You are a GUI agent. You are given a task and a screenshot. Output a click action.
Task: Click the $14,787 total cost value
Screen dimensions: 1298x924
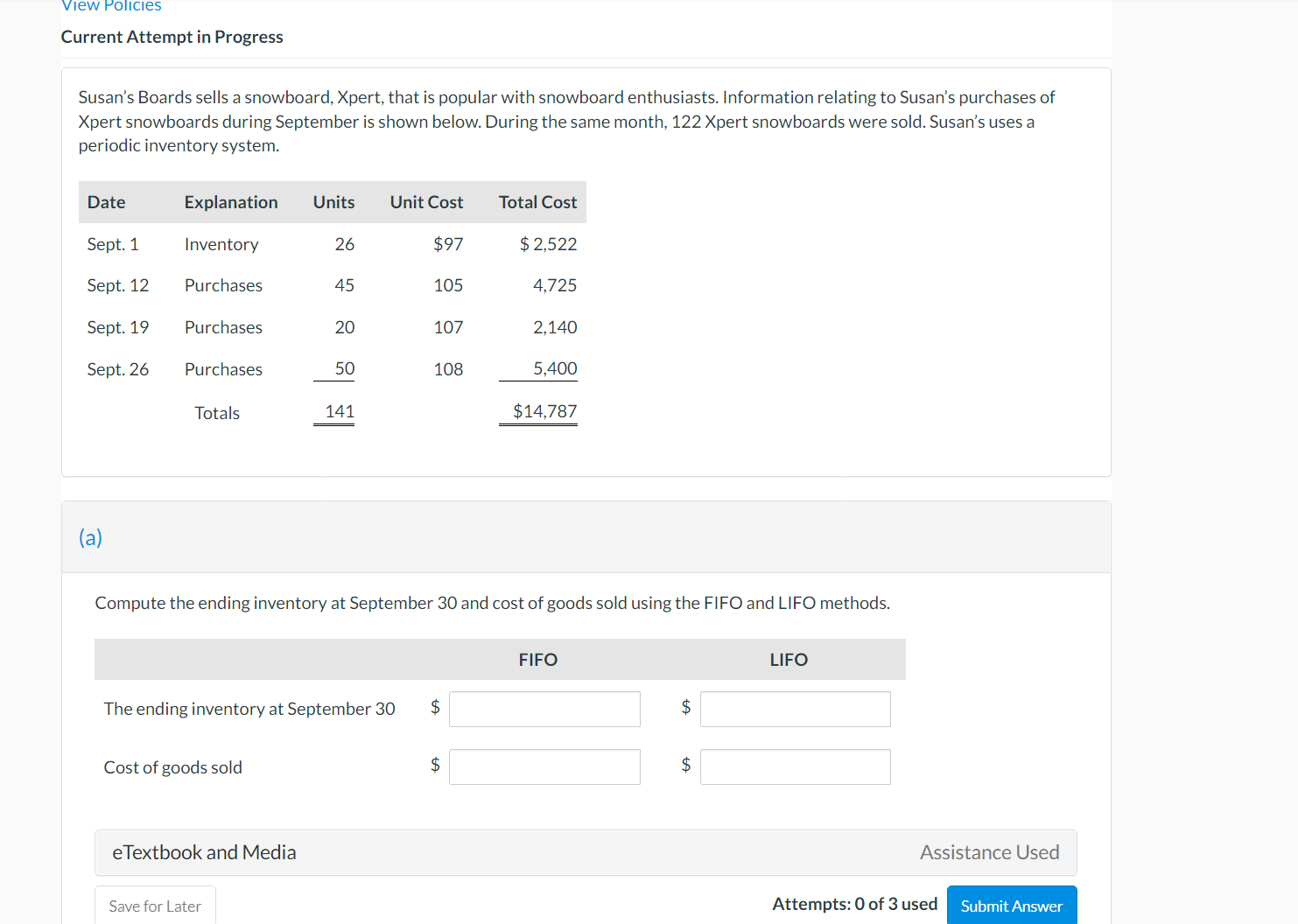[x=537, y=410]
